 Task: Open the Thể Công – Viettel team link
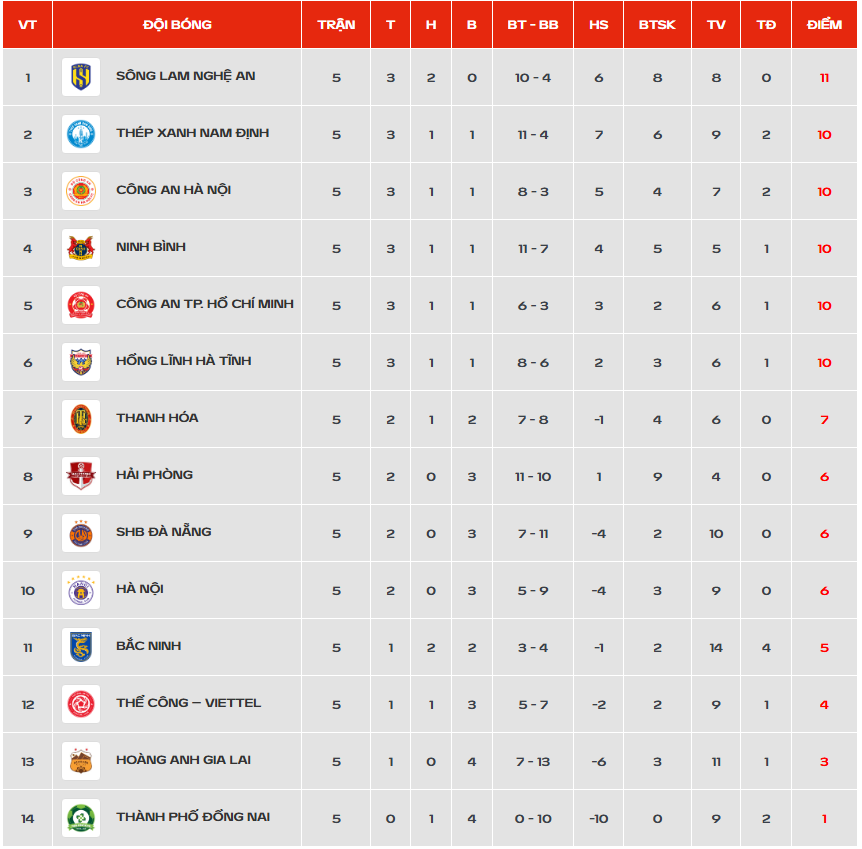point(188,703)
